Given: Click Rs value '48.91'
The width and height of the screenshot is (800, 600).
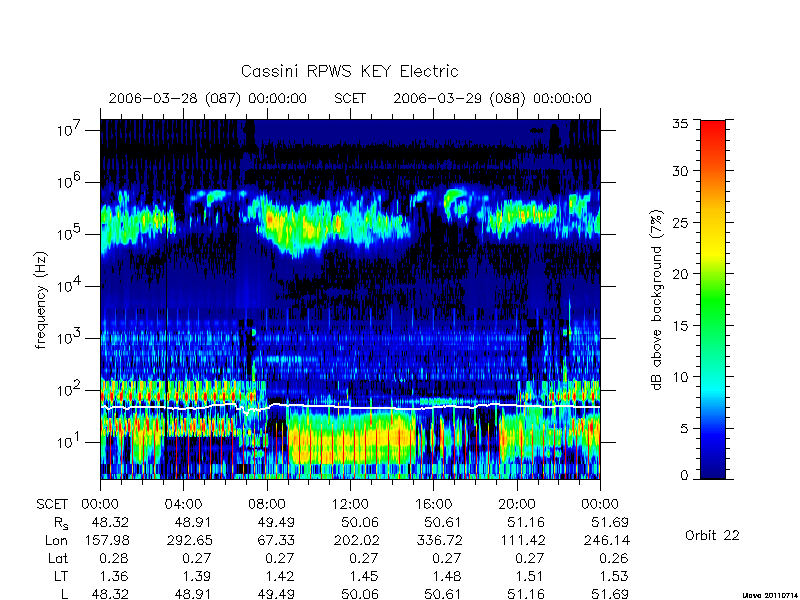Looking at the screenshot, I should pyautogui.click(x=193, y=522).
